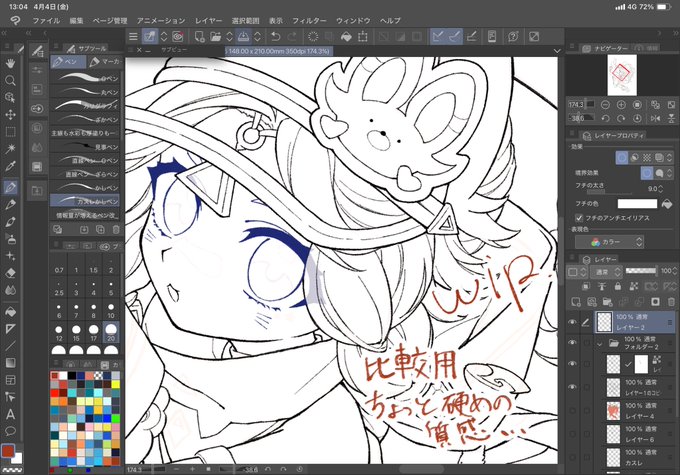Image resolution: width=680 pixels, height=475 pixels.
Task: Click the Navigator canvas thumbnail
Action: click(622, 75)
